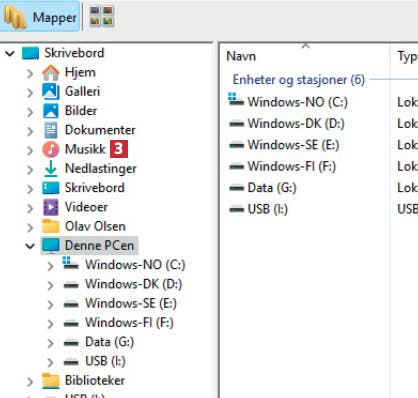Select the Hjem label in tree

80,72
